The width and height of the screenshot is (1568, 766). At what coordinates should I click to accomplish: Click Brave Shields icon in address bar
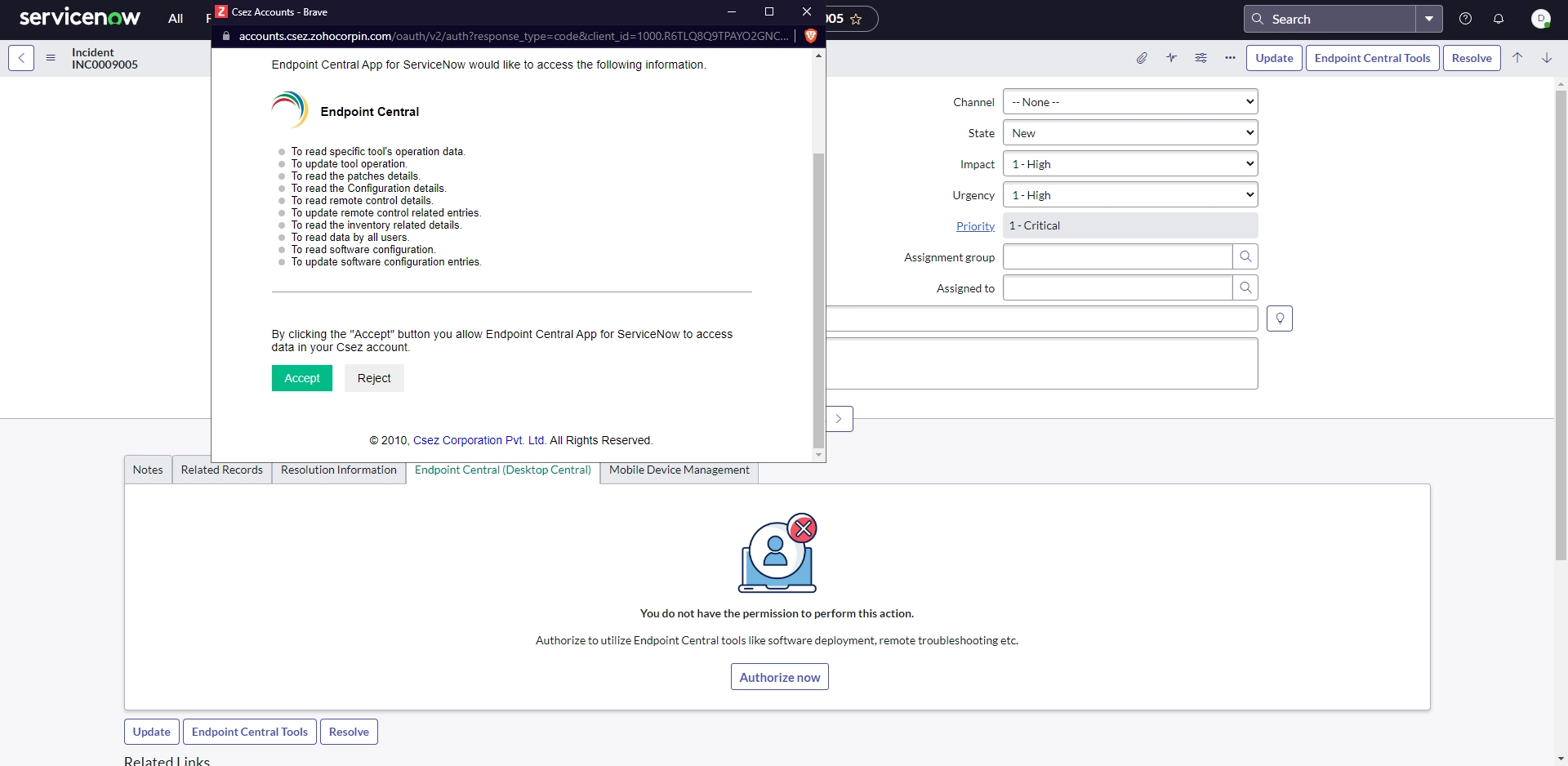pos(810,36)
